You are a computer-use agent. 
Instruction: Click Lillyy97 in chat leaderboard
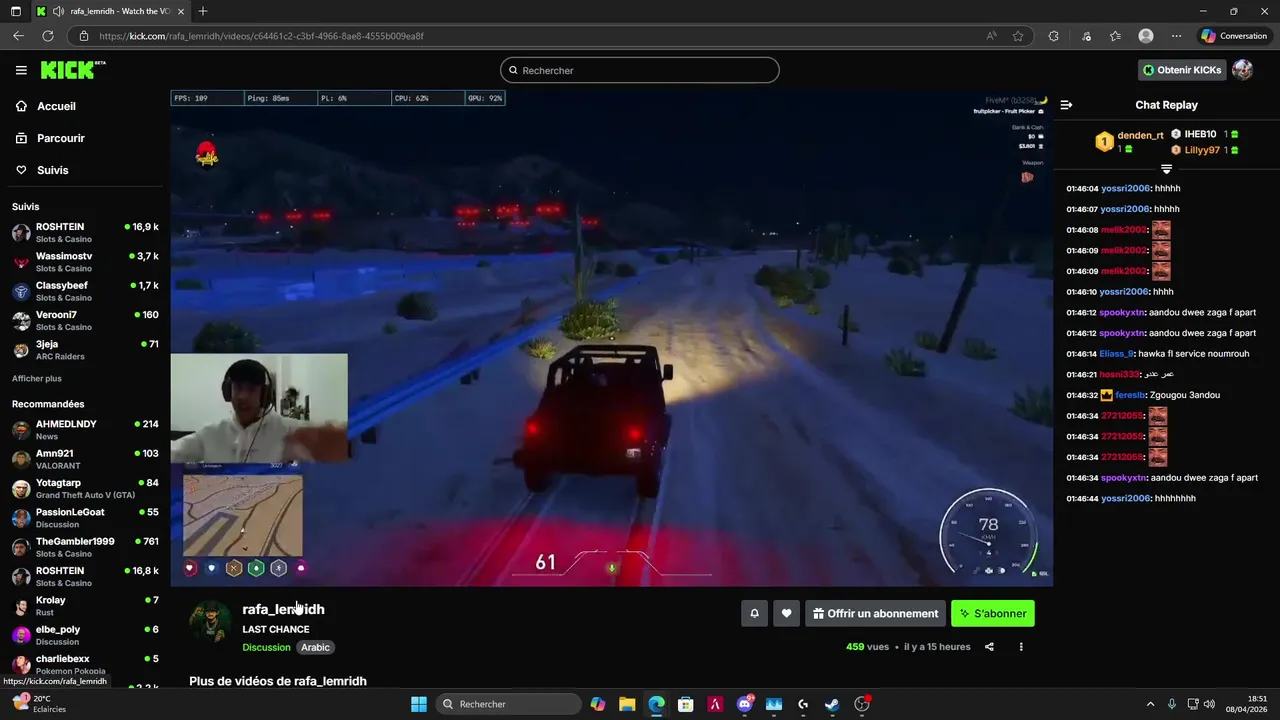[x=1202, y=150]
